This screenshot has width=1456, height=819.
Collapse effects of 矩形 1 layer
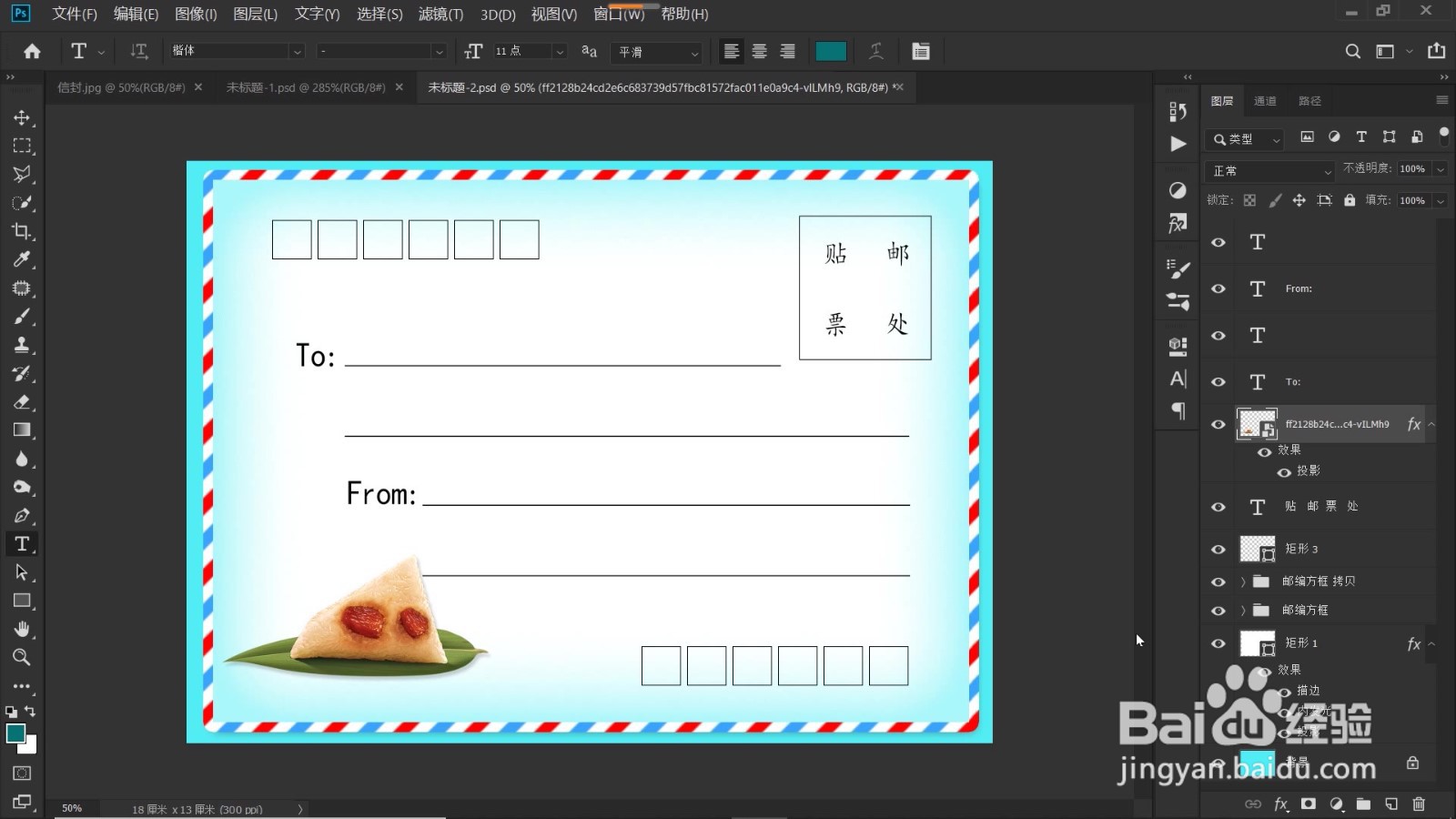pos(1431,643)
